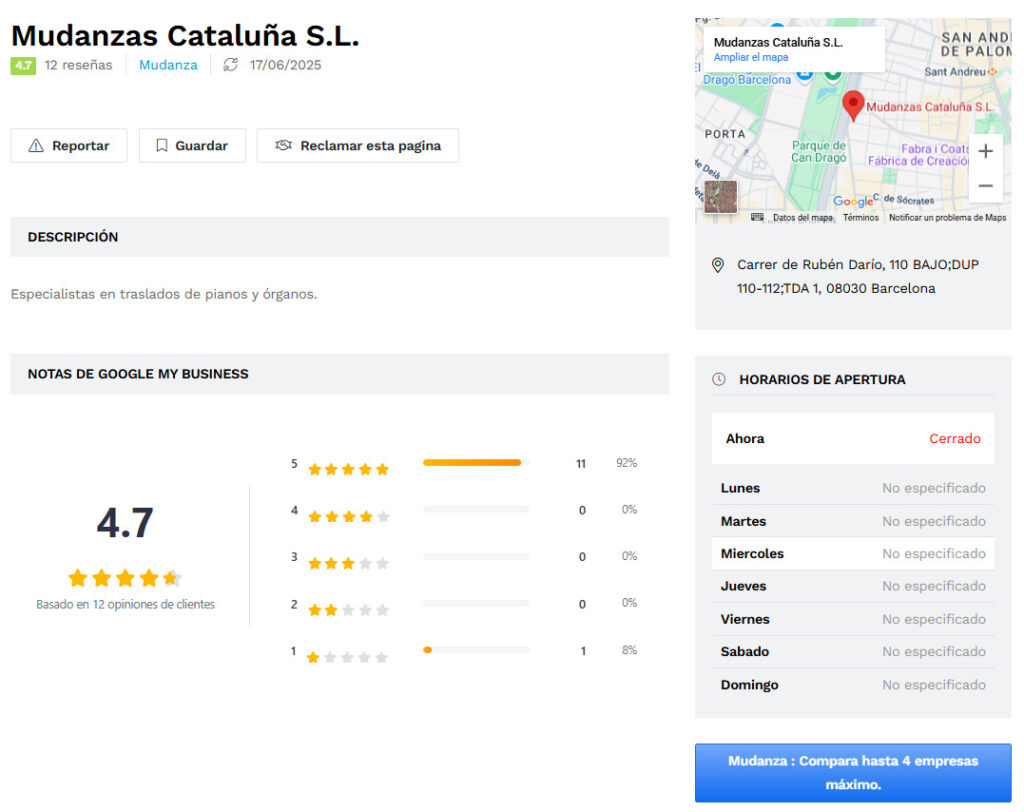Image resolution: width=1024 pixels, height=812 pixels.
Task: Zoom in on the map with plus
Action: pyautogui.click(x=985, y=152)
